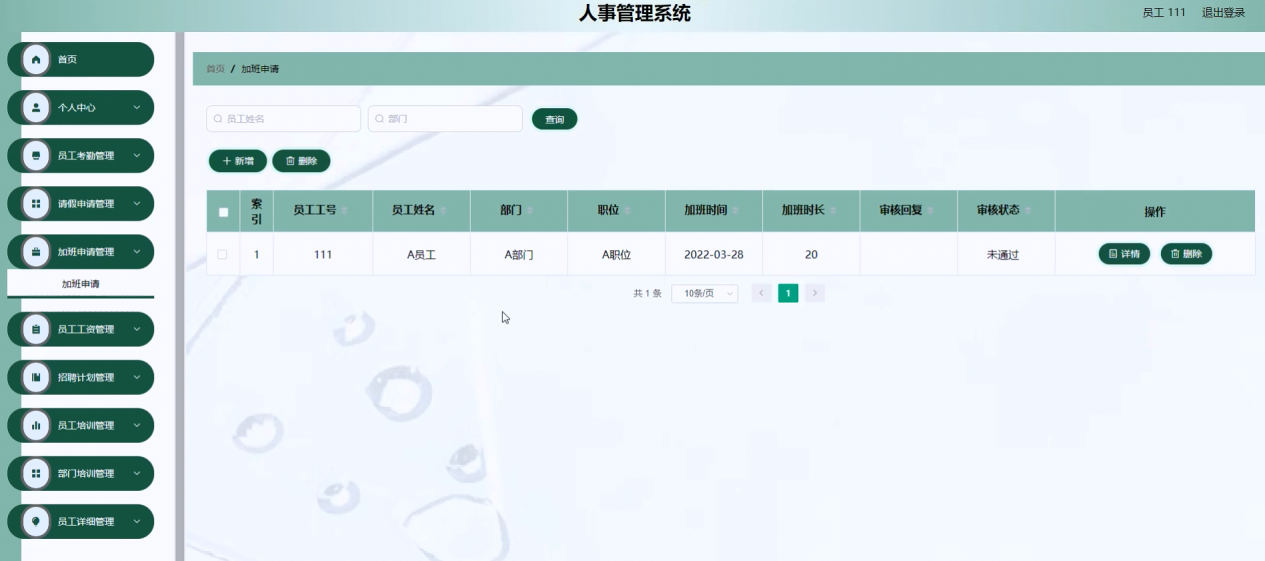Click the 退出登录 logout link
This screenshot has height=561, width=1265.
click(x=1224, y=13)
